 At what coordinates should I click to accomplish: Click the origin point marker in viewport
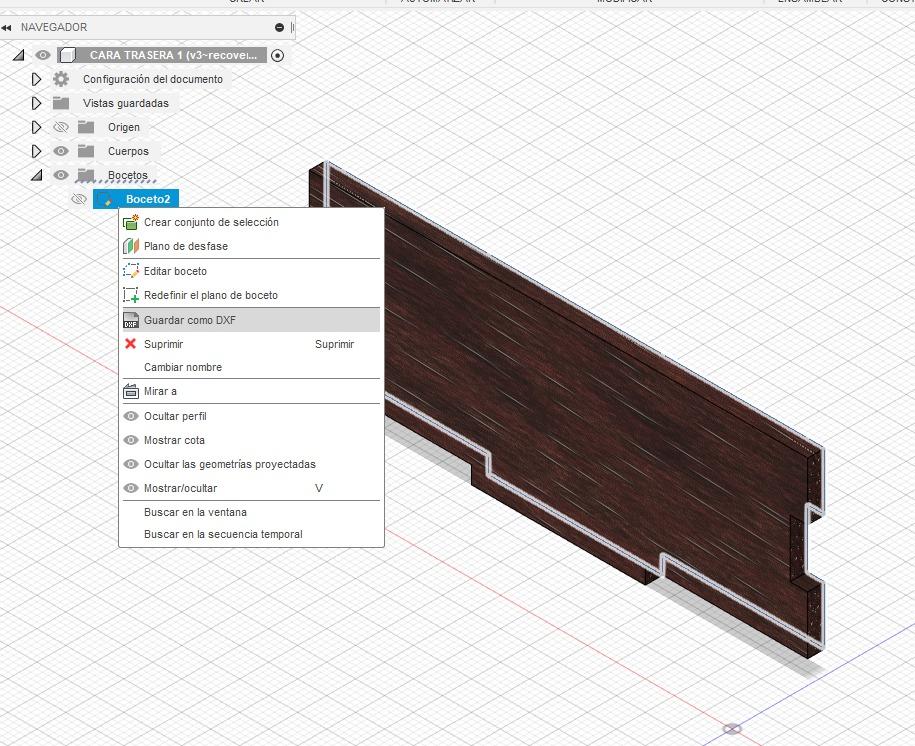pos(732,728)
